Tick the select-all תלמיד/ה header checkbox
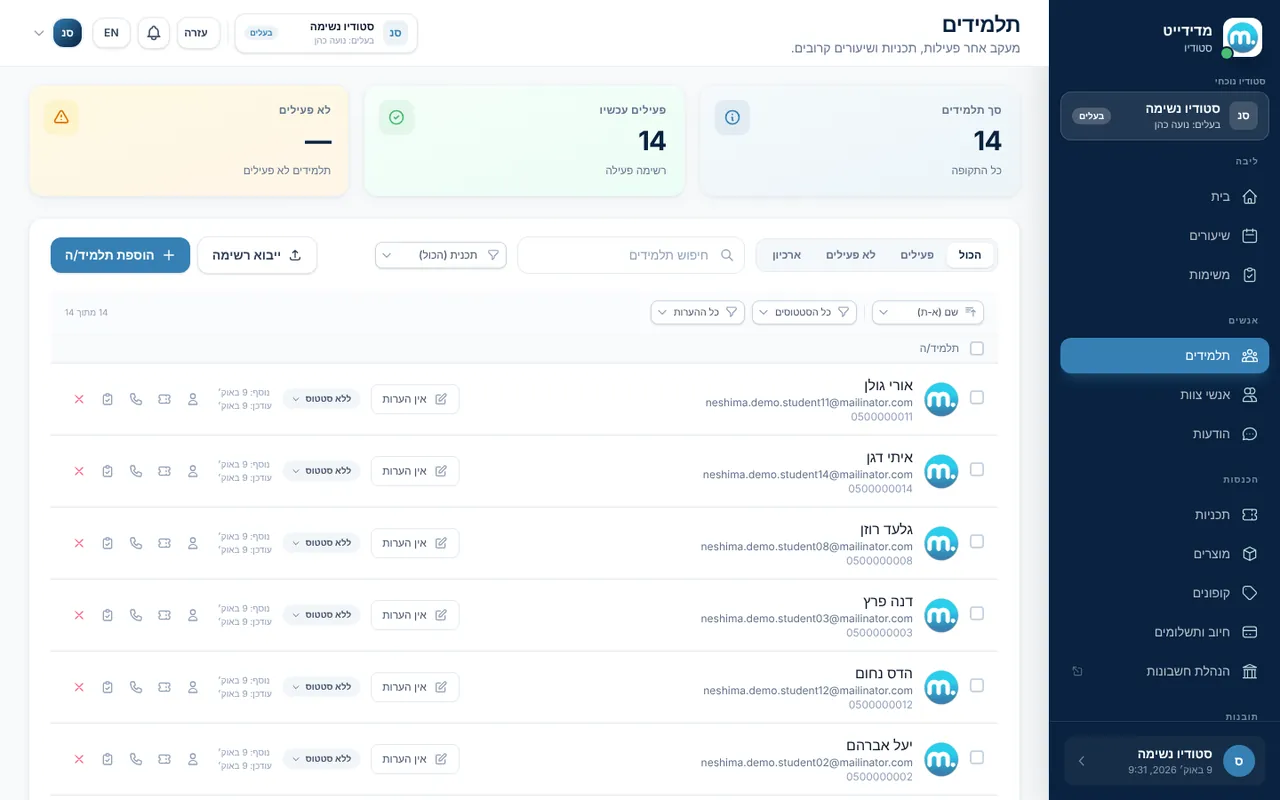Image resolution: width=1280 pixels, height=800 pixels. coord(977,348)
